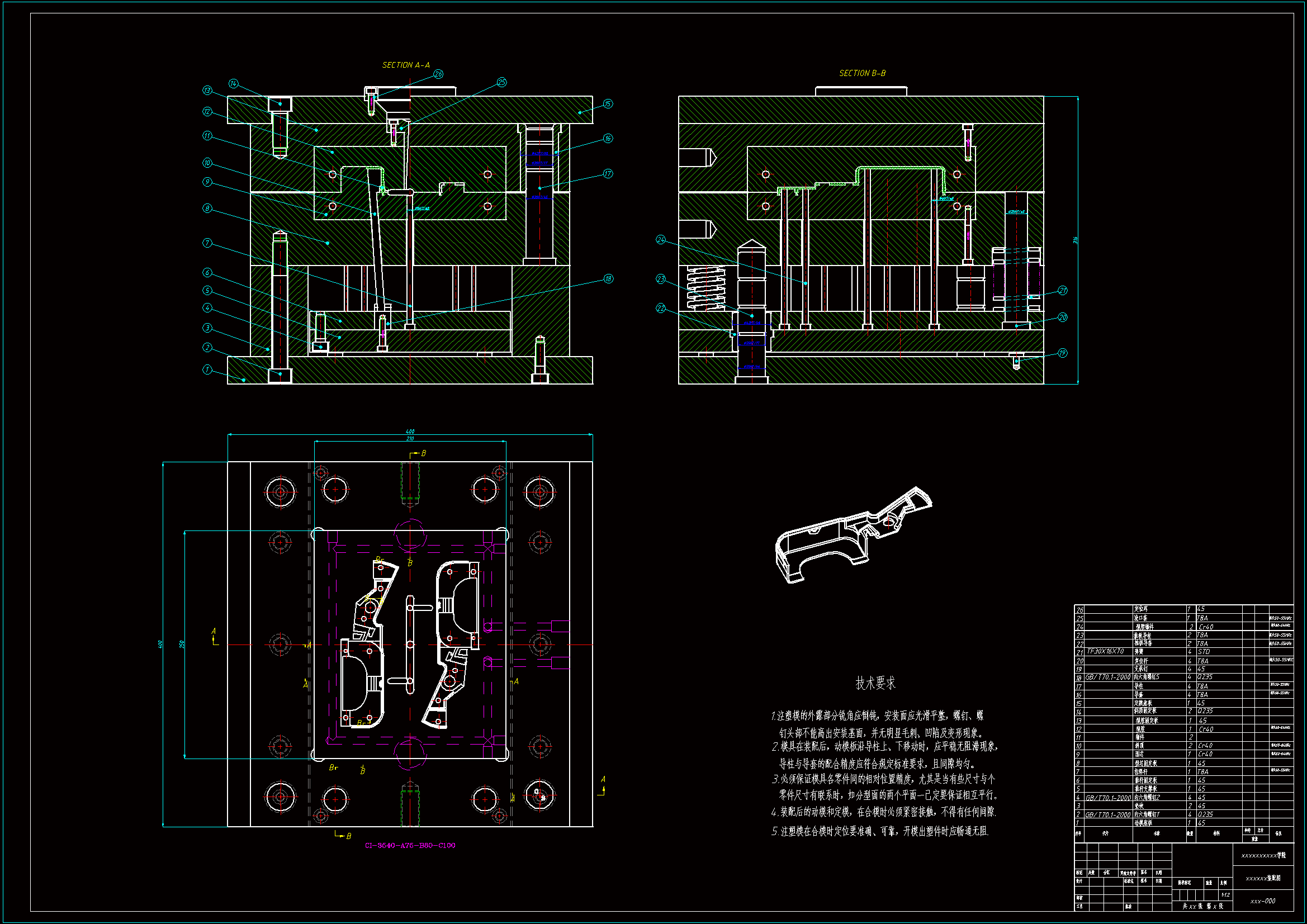Viewport: 1307px width, 924px height.
Task: Select part balloon number 25
Action: 501,83
